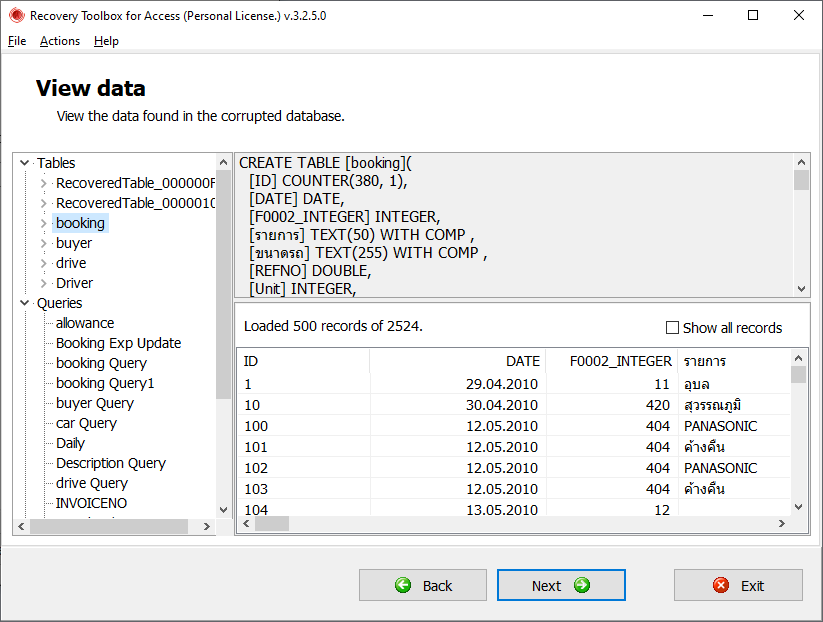Screen dimensions: 823x622
Task: Select the booking table in tree
Action: (80, 223)
